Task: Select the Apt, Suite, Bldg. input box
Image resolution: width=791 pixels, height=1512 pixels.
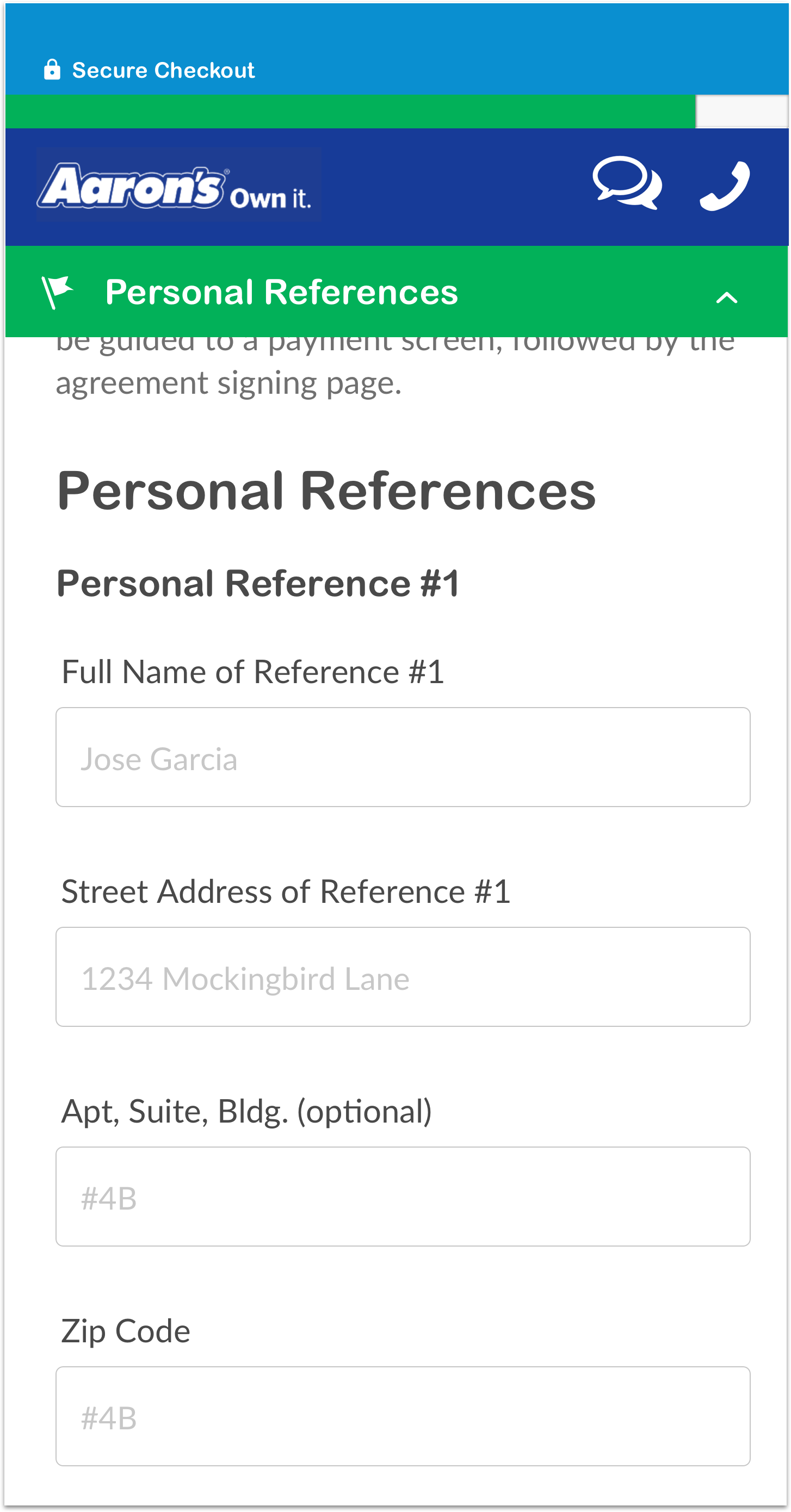Action: 403,1196
